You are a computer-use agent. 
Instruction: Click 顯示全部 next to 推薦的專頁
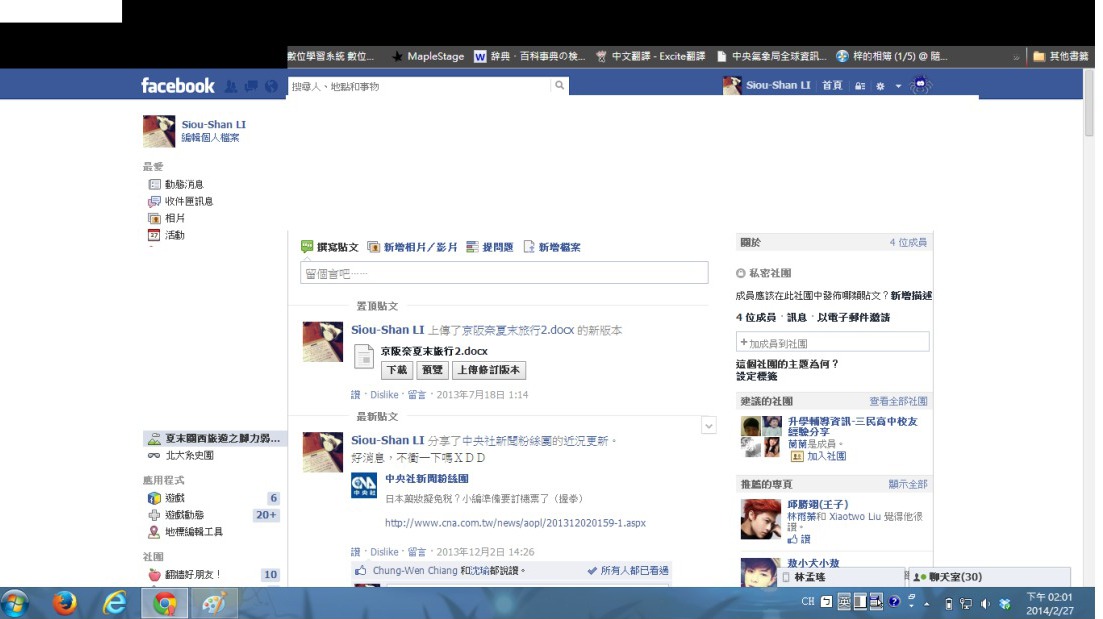click(x=907, y=484)
